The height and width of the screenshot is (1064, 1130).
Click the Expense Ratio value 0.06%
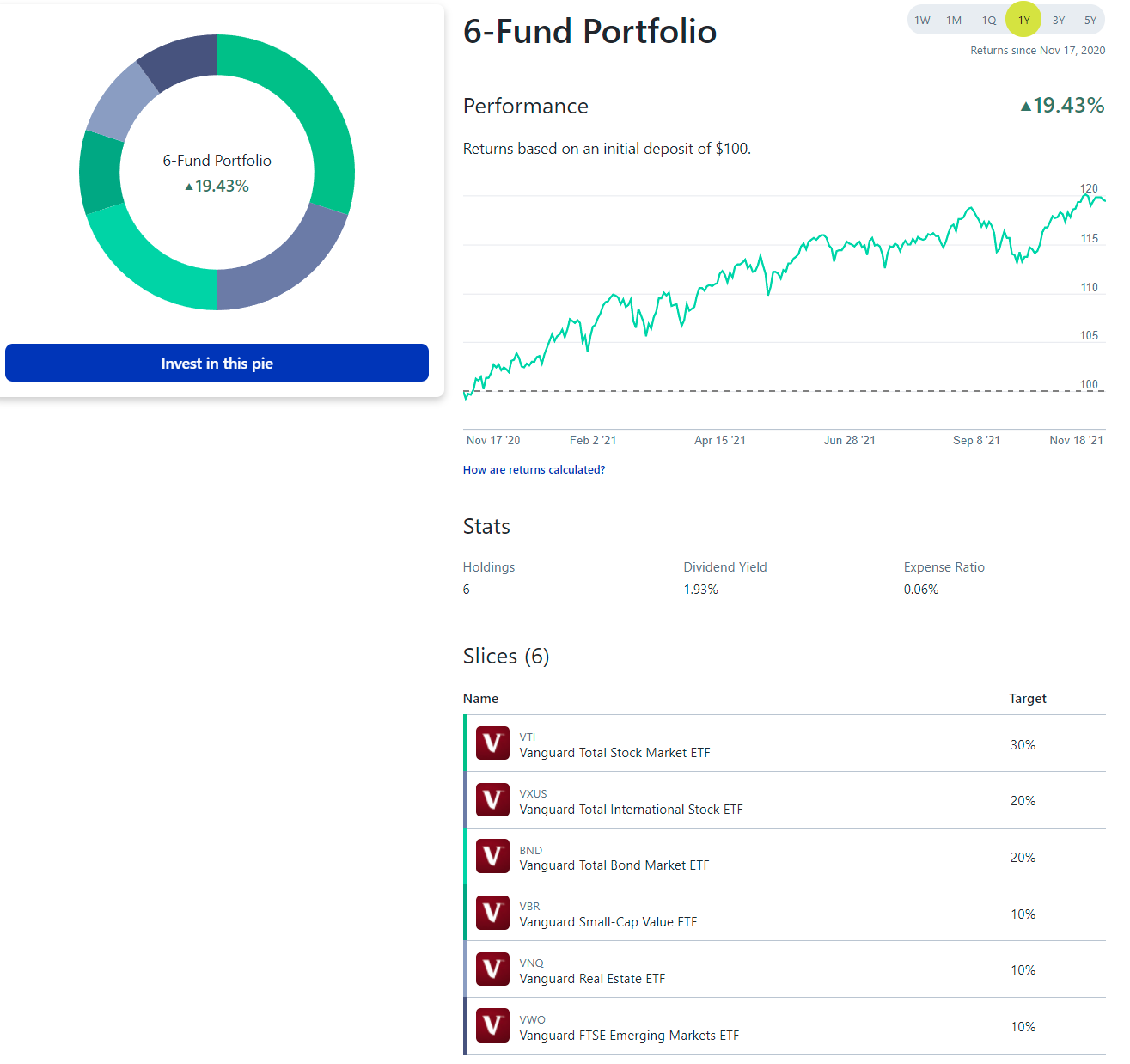coord(921,590)
